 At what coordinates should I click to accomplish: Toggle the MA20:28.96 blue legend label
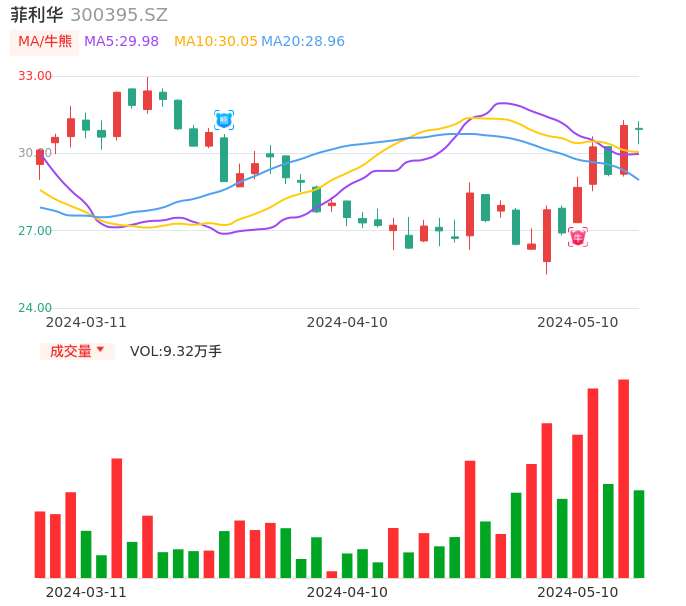303,41
